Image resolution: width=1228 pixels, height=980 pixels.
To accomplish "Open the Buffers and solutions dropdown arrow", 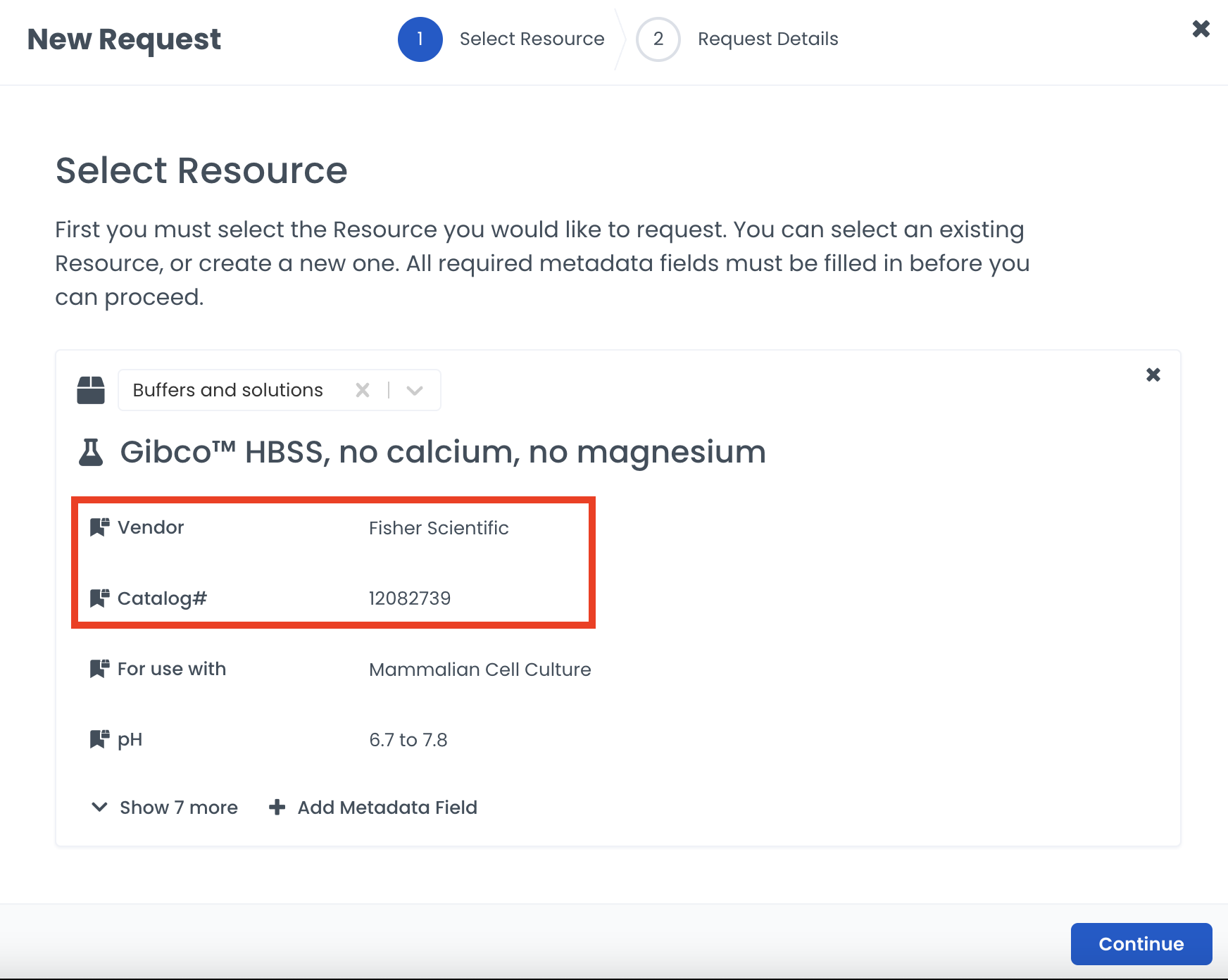I will [x=415, y=390].
